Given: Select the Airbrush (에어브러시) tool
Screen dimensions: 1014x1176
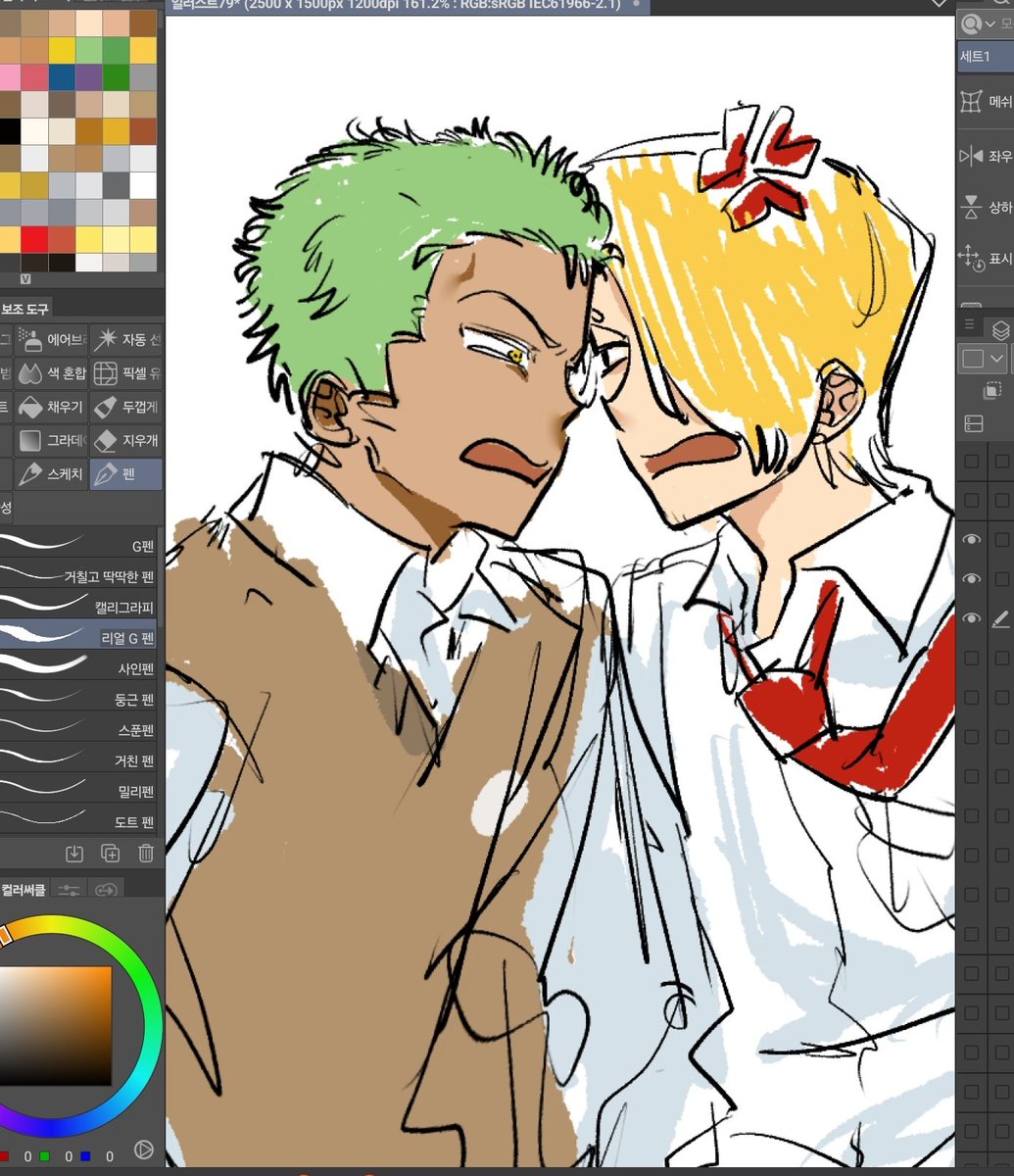Looking at the screenshot, I should point(51,340).
